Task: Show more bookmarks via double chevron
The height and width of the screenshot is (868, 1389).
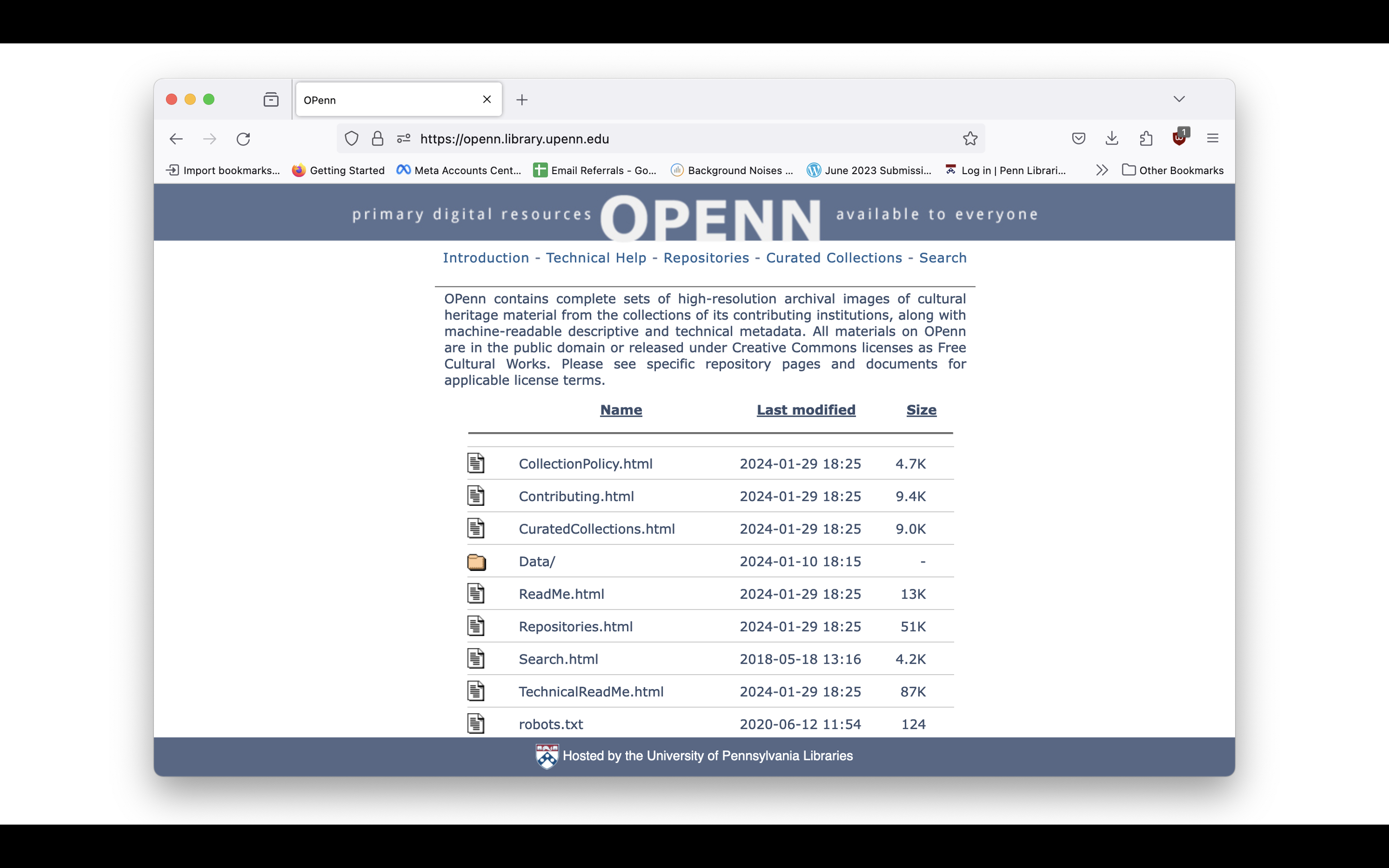Action: point(1102,171)
